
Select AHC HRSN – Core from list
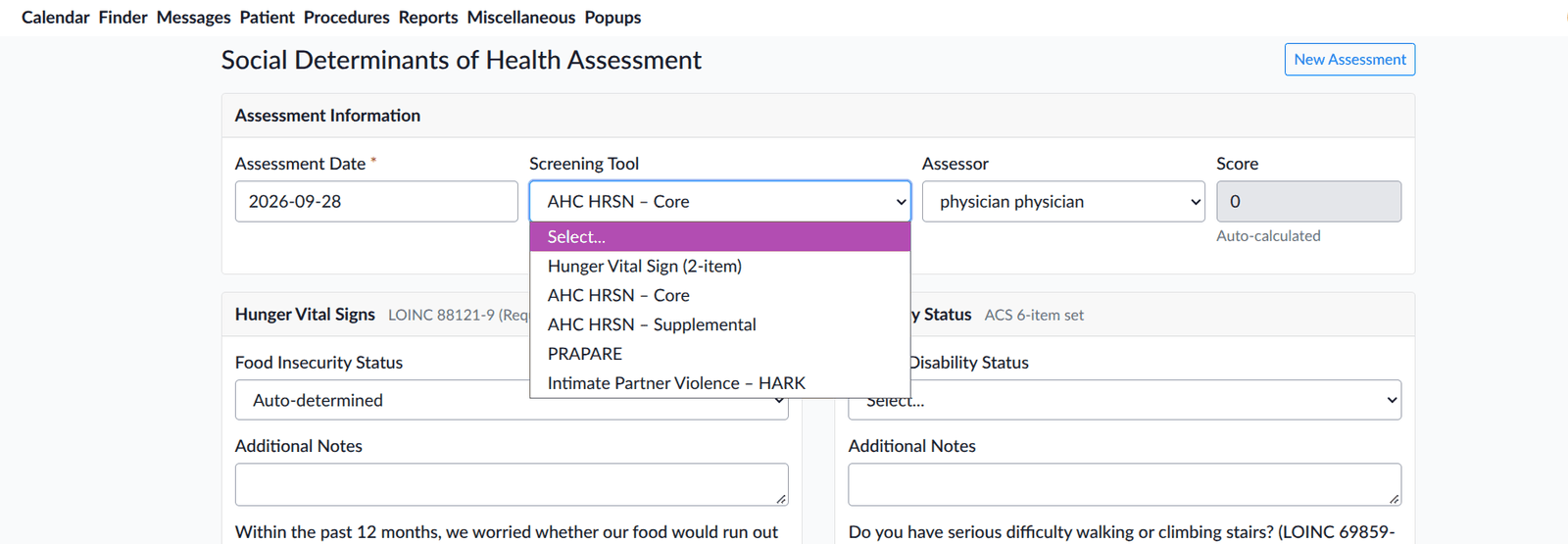pyautogui.click(x=720, y=295)
